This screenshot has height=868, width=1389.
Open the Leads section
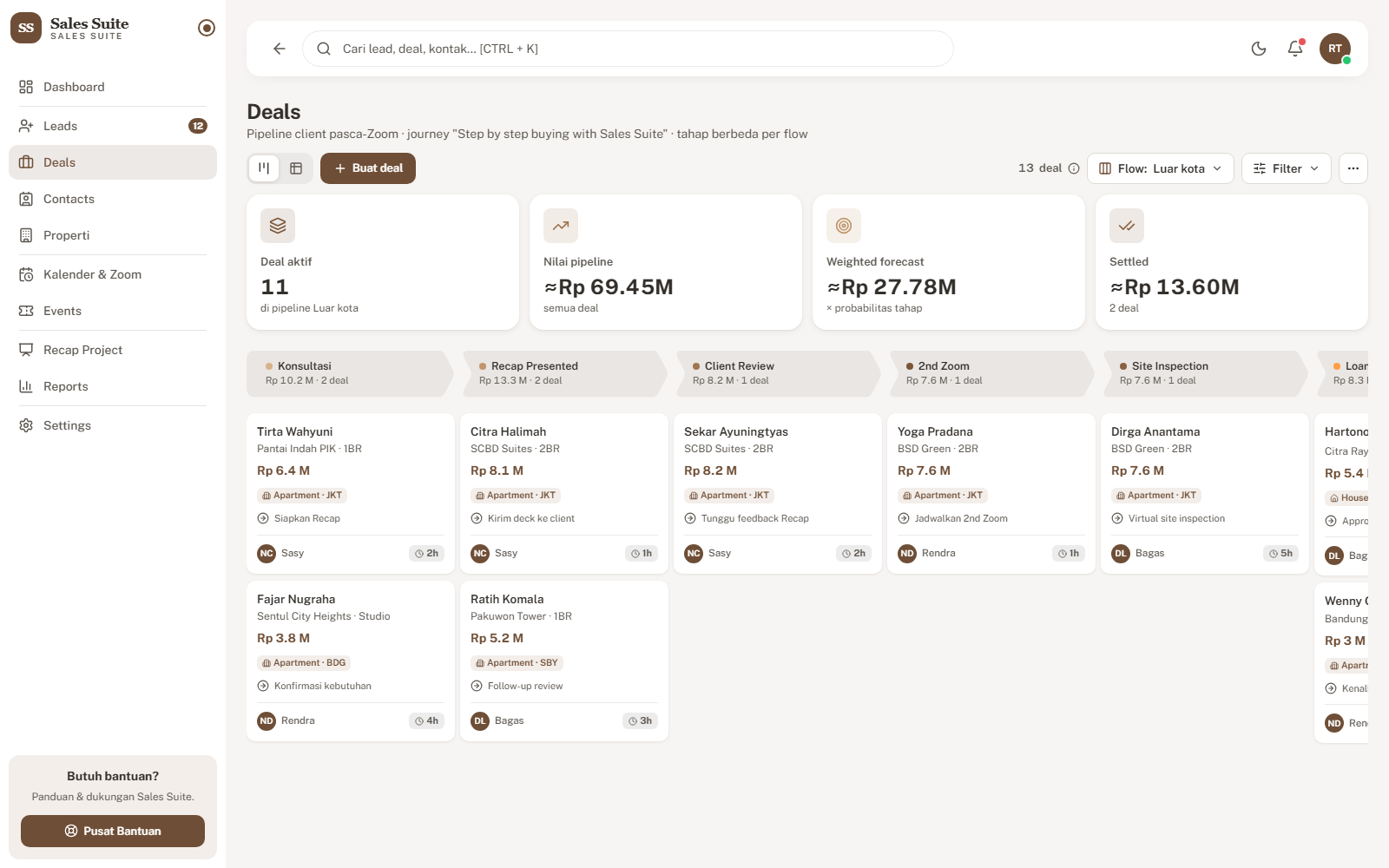coord(113,126)
